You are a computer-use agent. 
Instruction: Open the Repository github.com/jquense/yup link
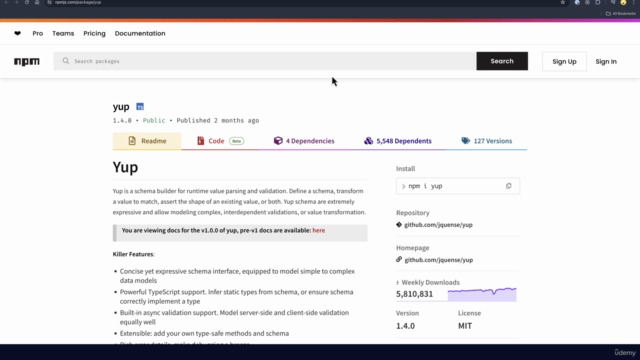[438, 224]
